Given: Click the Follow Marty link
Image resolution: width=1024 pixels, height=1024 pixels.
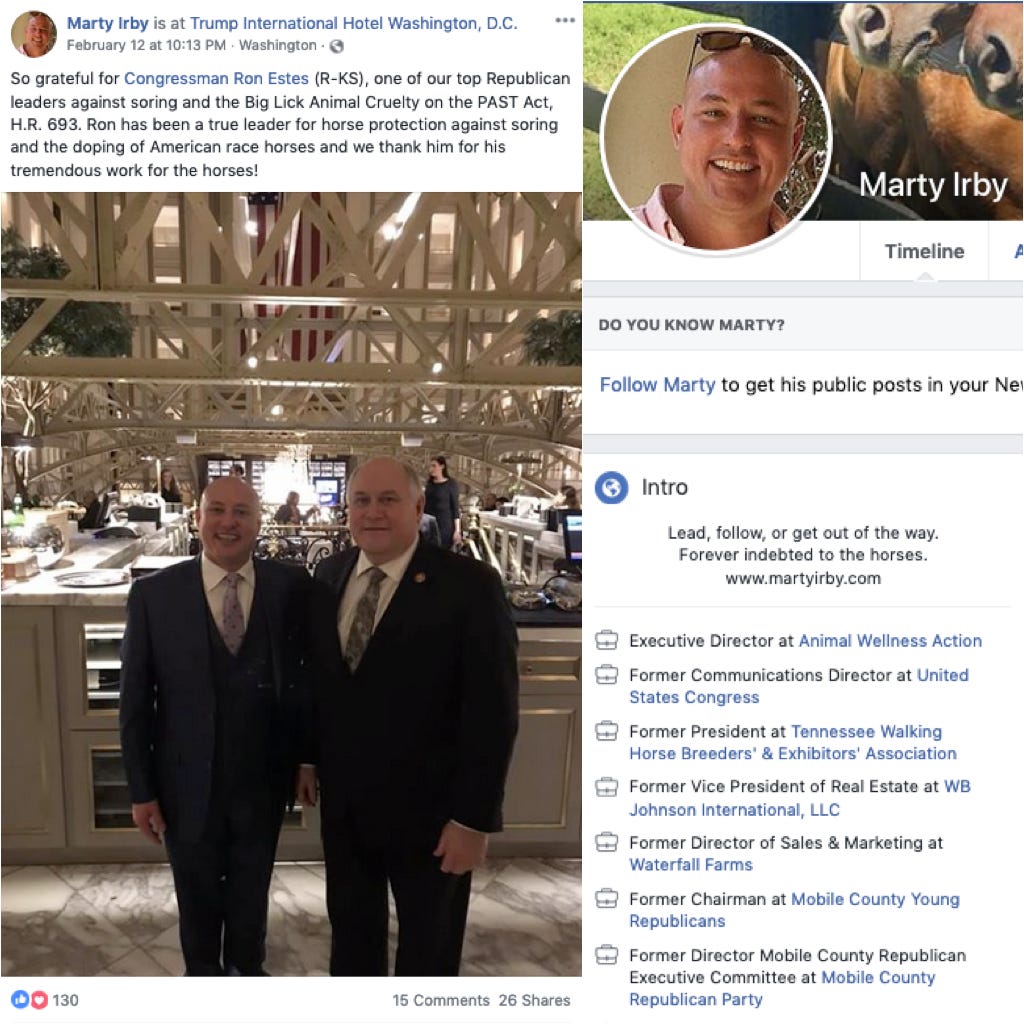Looking at the screenshot, I should pyautogui.click(x=658, y=385).
